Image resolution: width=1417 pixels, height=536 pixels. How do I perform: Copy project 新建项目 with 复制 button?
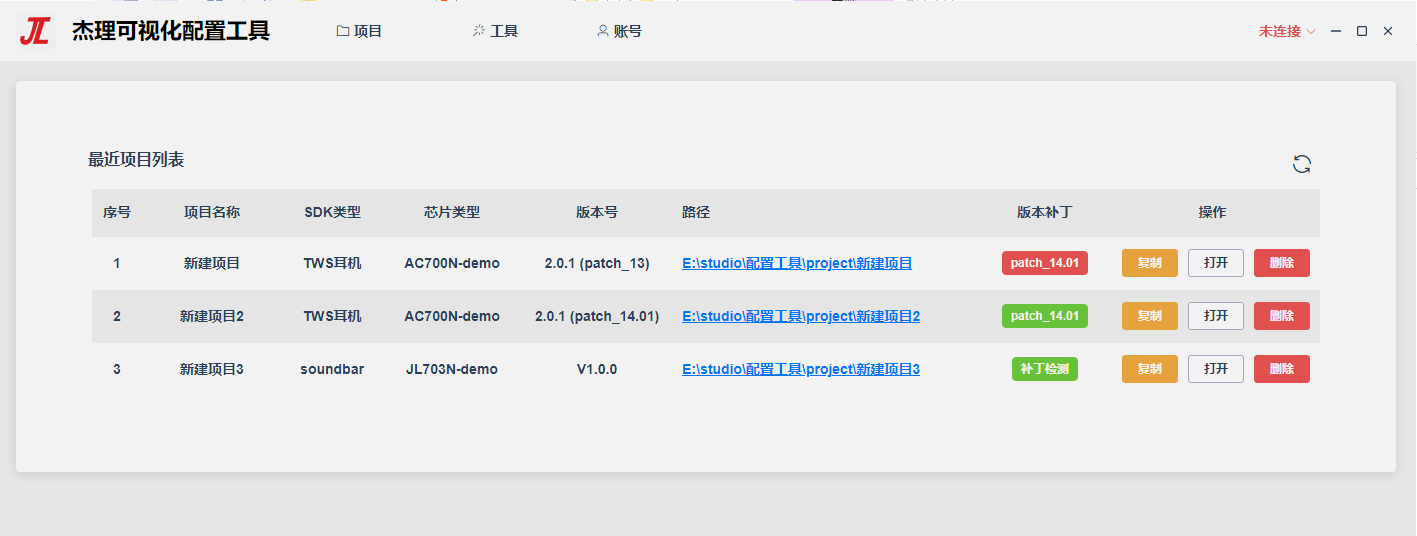pyautogui.click(x=1150, y=263)
